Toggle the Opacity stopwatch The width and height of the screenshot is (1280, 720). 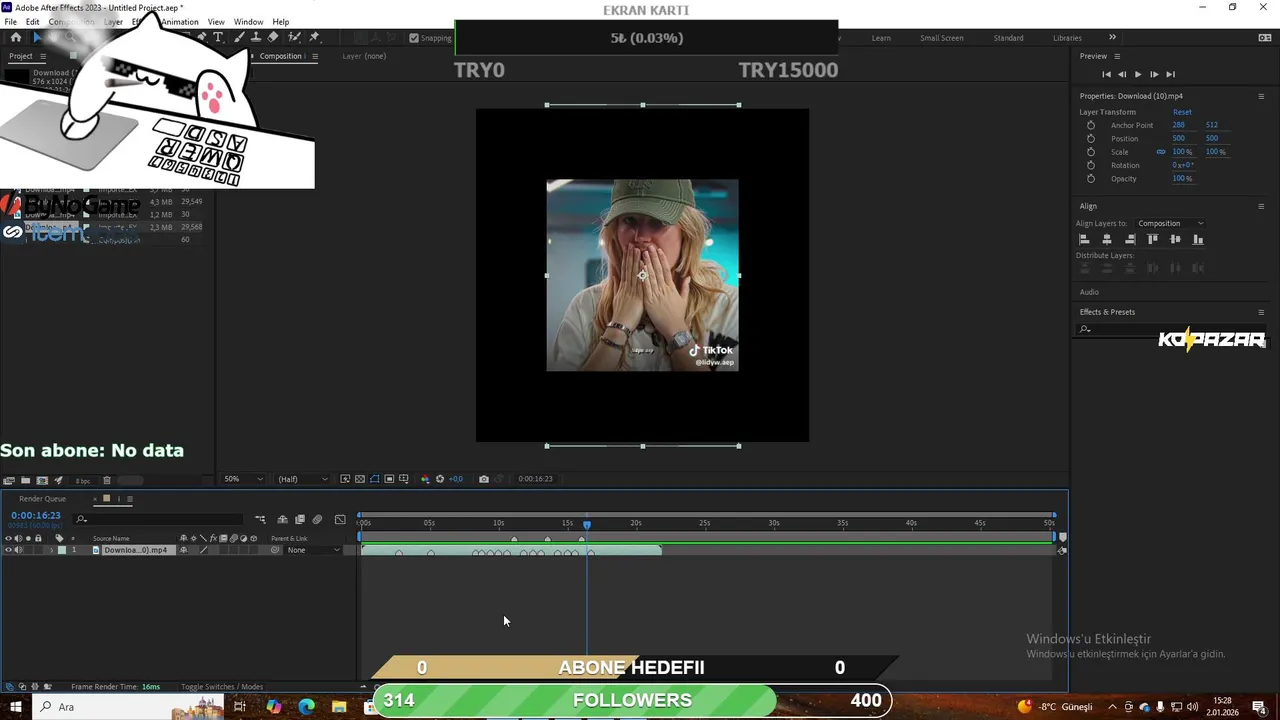tap(1090, 178)
